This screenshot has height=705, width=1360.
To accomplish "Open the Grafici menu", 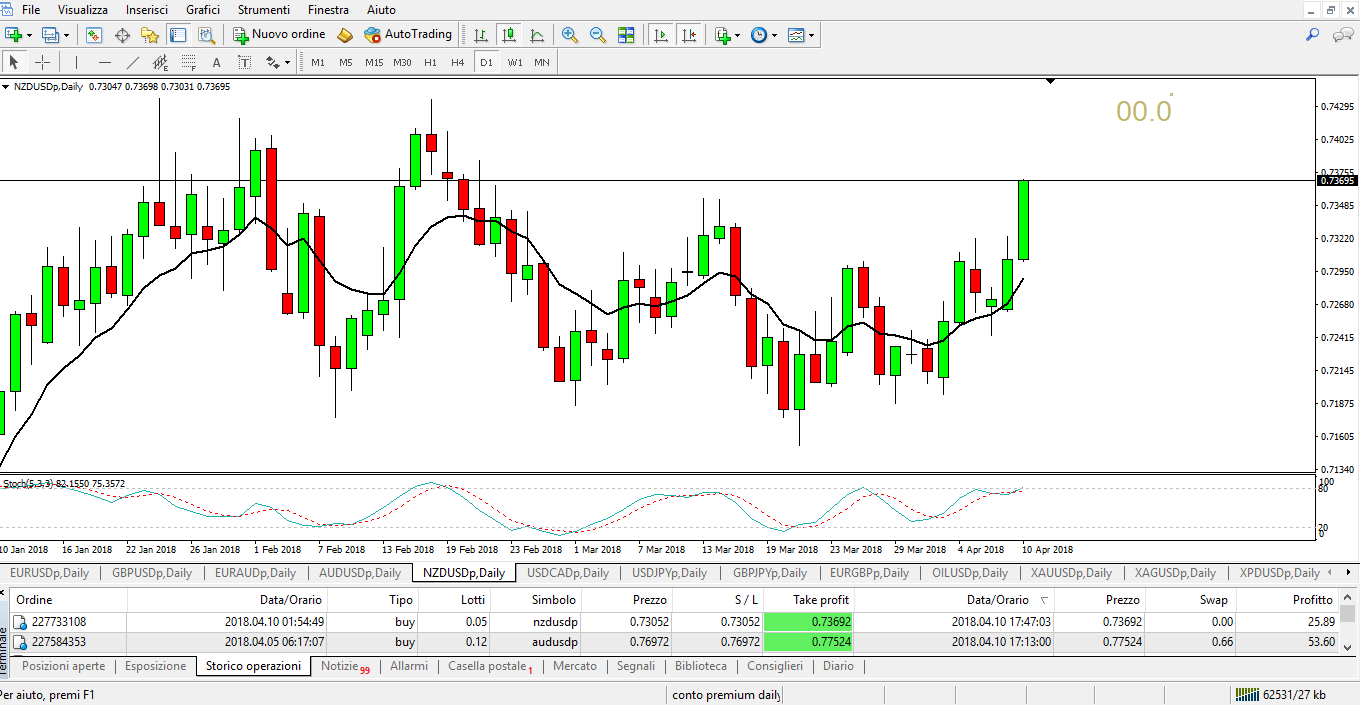I will (x=203, y=9).
